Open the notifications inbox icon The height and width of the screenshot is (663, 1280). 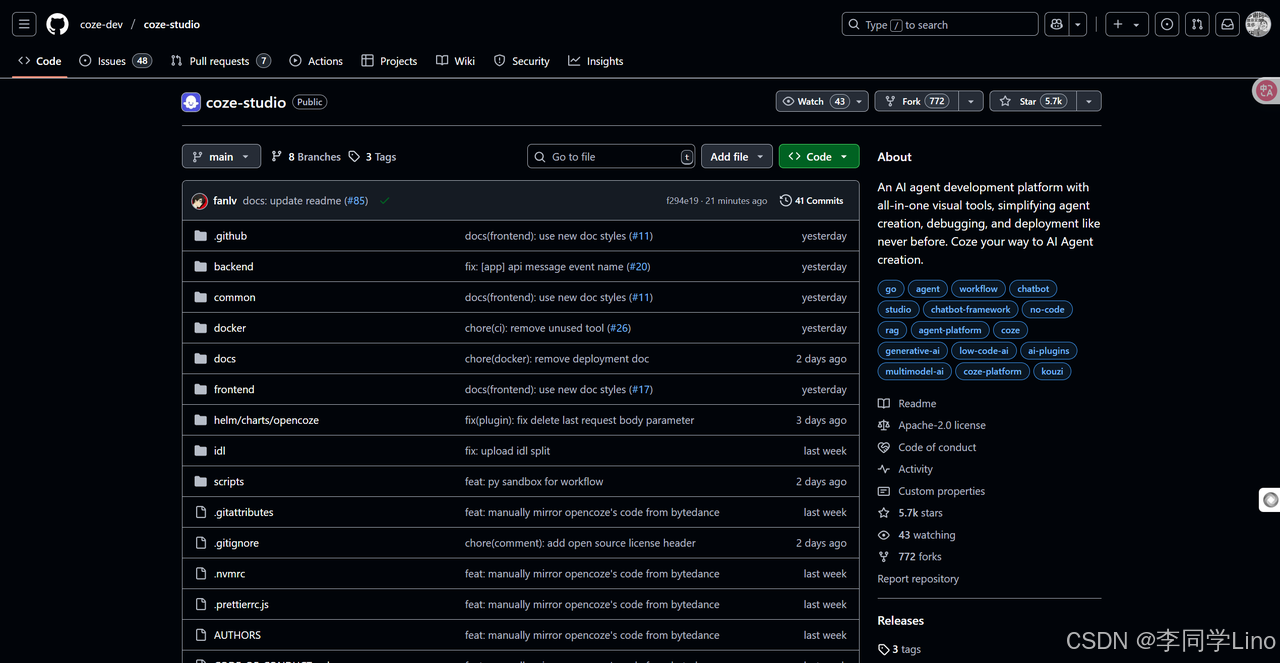click(x=1228, y=24)
